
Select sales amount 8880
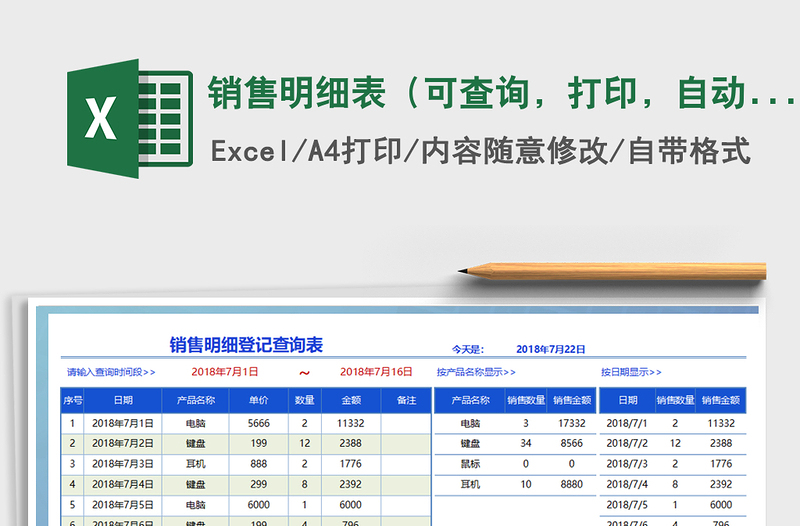click(x=571, y=484)
